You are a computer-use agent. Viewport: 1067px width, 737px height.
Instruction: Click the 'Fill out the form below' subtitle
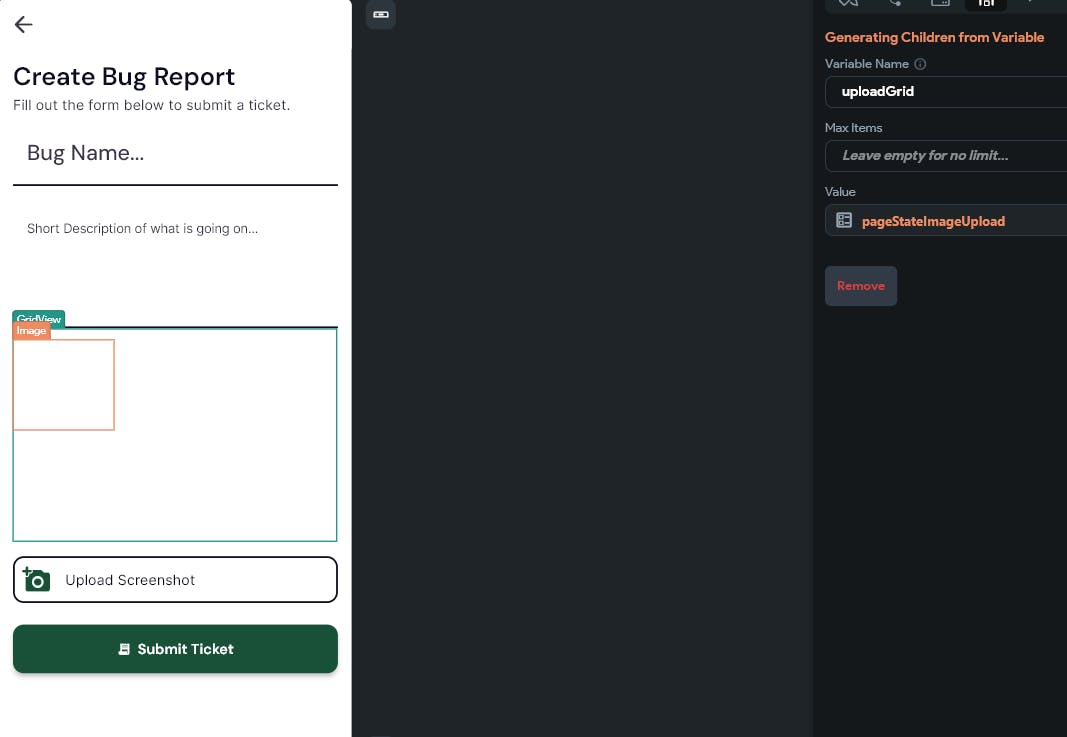[152, 105]
